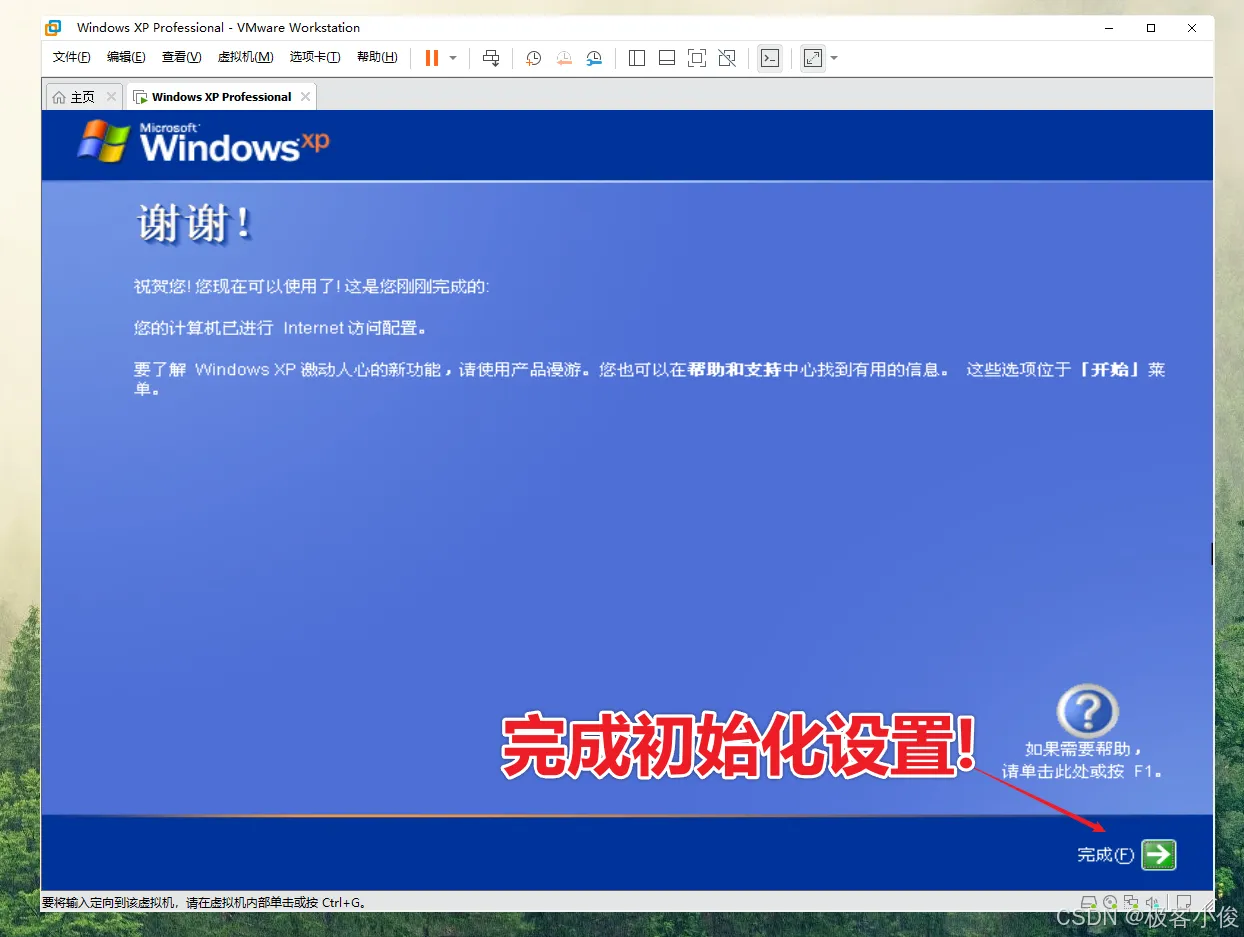Click the green arrow finish button
Image resolution: width=1244 pixels, height=937 pixels.
click(x=1158, y=854)
